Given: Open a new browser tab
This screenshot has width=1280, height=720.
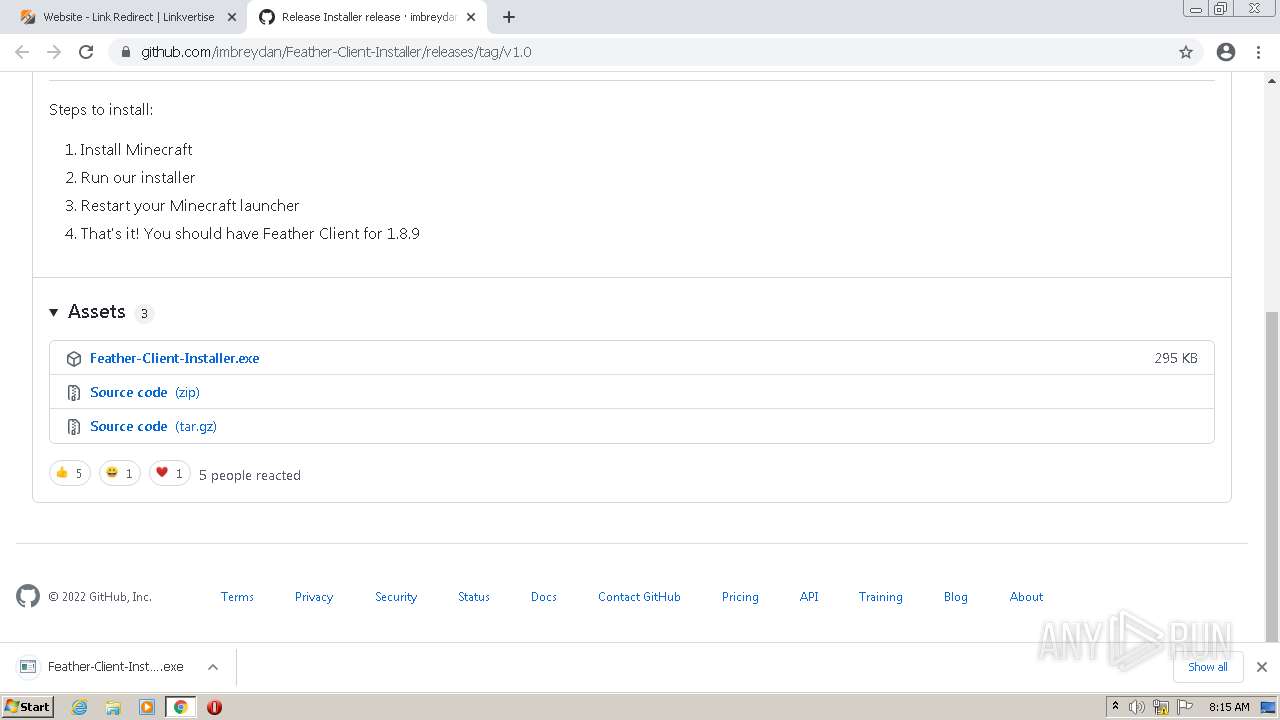Looking at the screenshot, I should pos(509,17).
